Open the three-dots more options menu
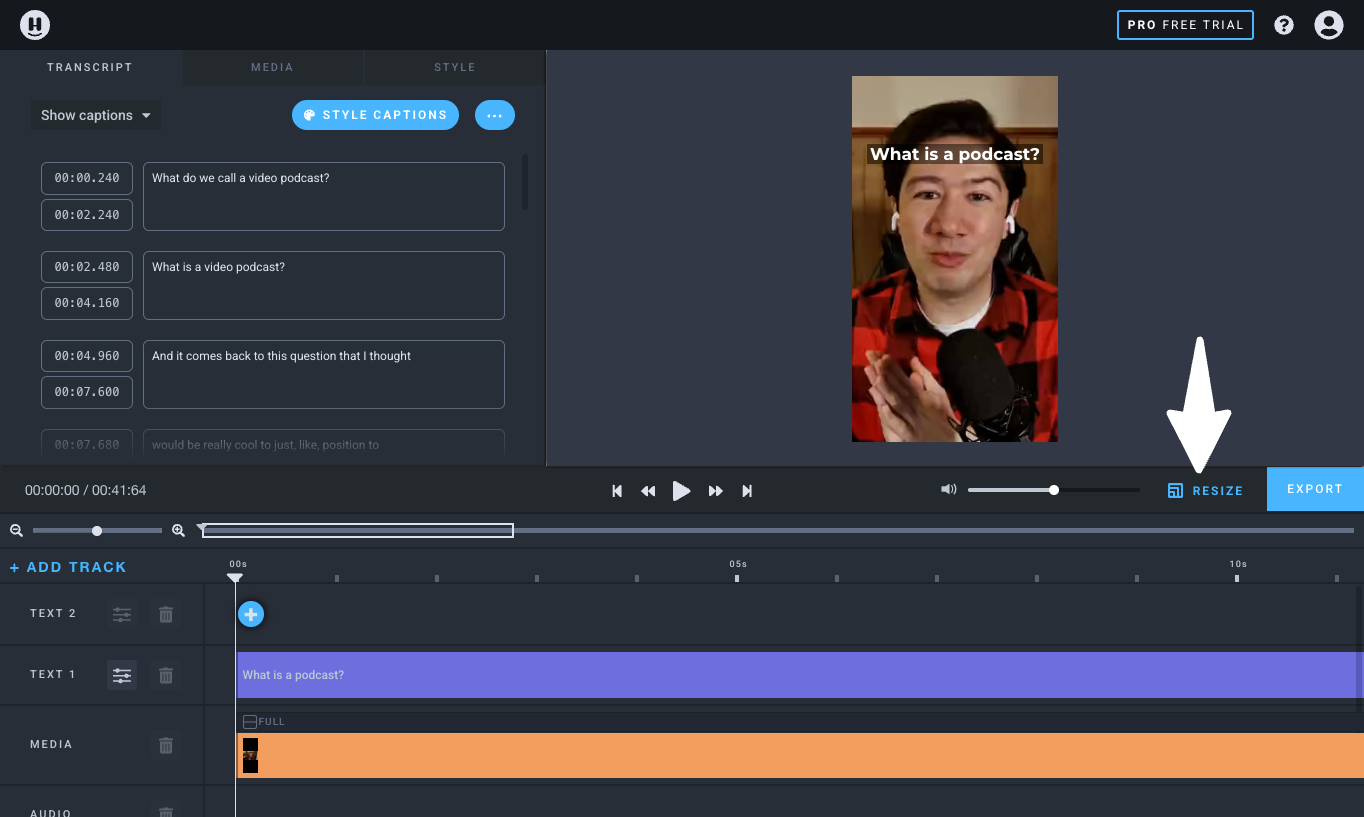The image size is (1364, 817). [x=494, y=115]
